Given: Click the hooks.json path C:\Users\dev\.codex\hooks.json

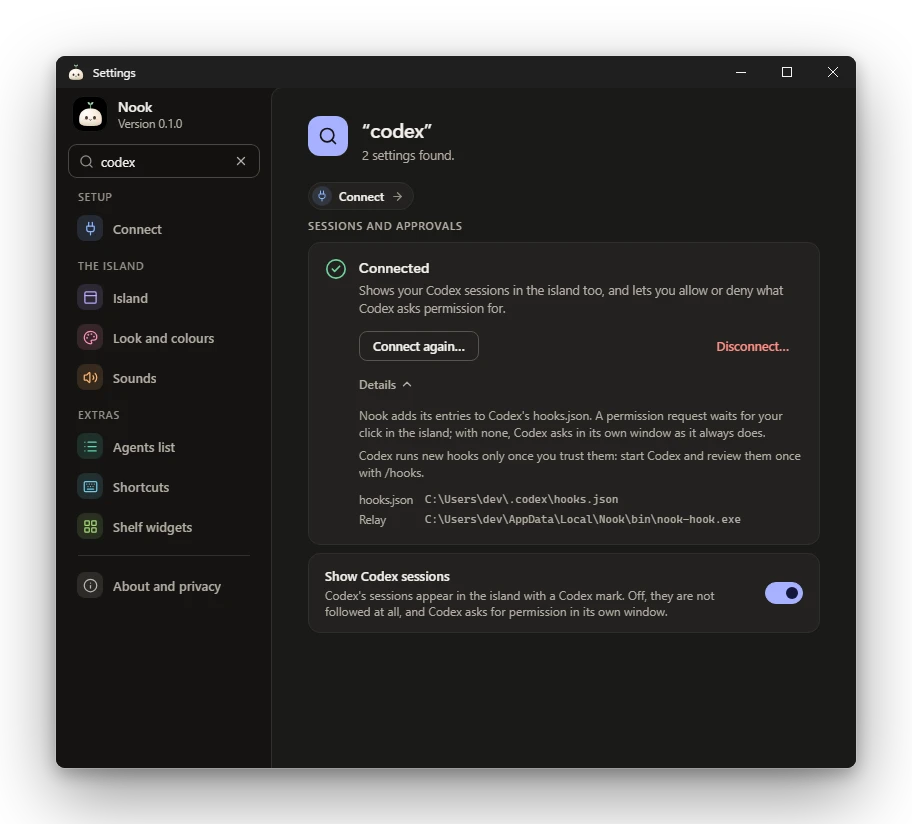Looking at the screenshot, I should pos(521,499).
